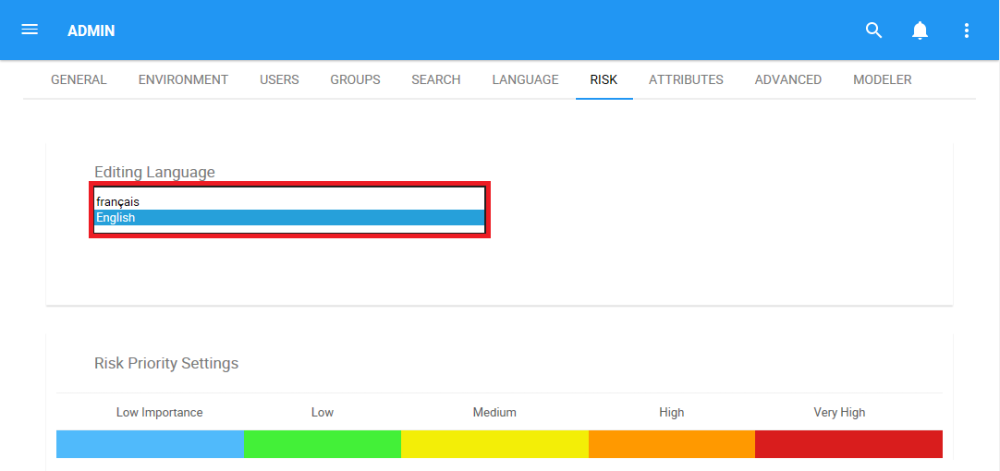Click the orange High priority color bar
The height and width of the screenshot is (471, 1000).
coord(672,444)
